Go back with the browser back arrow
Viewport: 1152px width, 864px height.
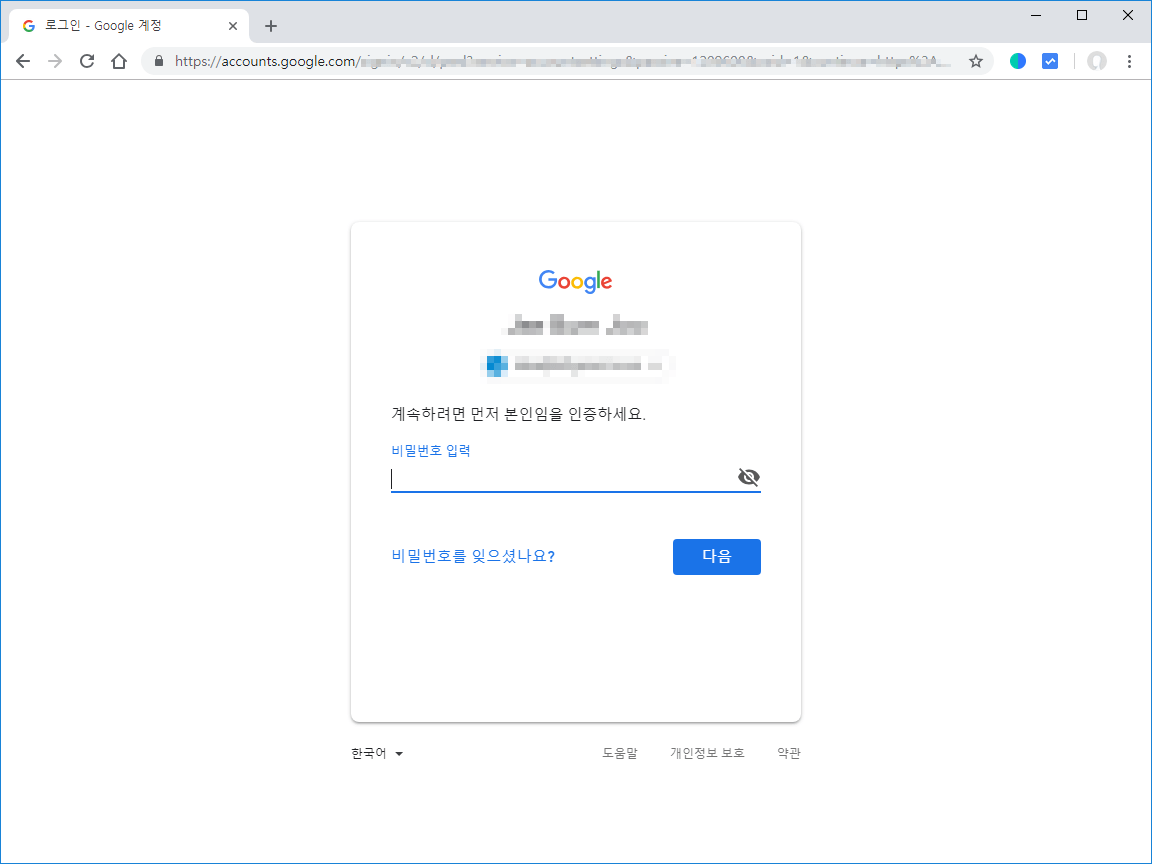click(x=23, y=61)
